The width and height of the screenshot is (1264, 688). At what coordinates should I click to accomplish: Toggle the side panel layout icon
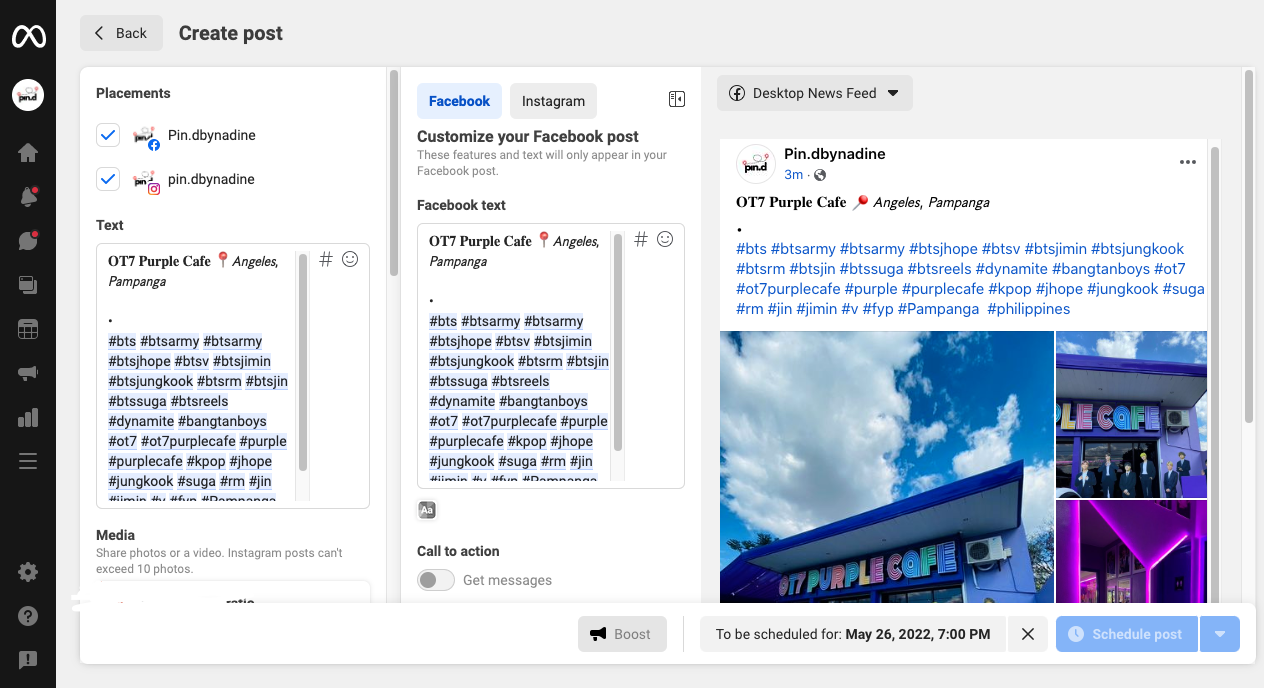677,99
